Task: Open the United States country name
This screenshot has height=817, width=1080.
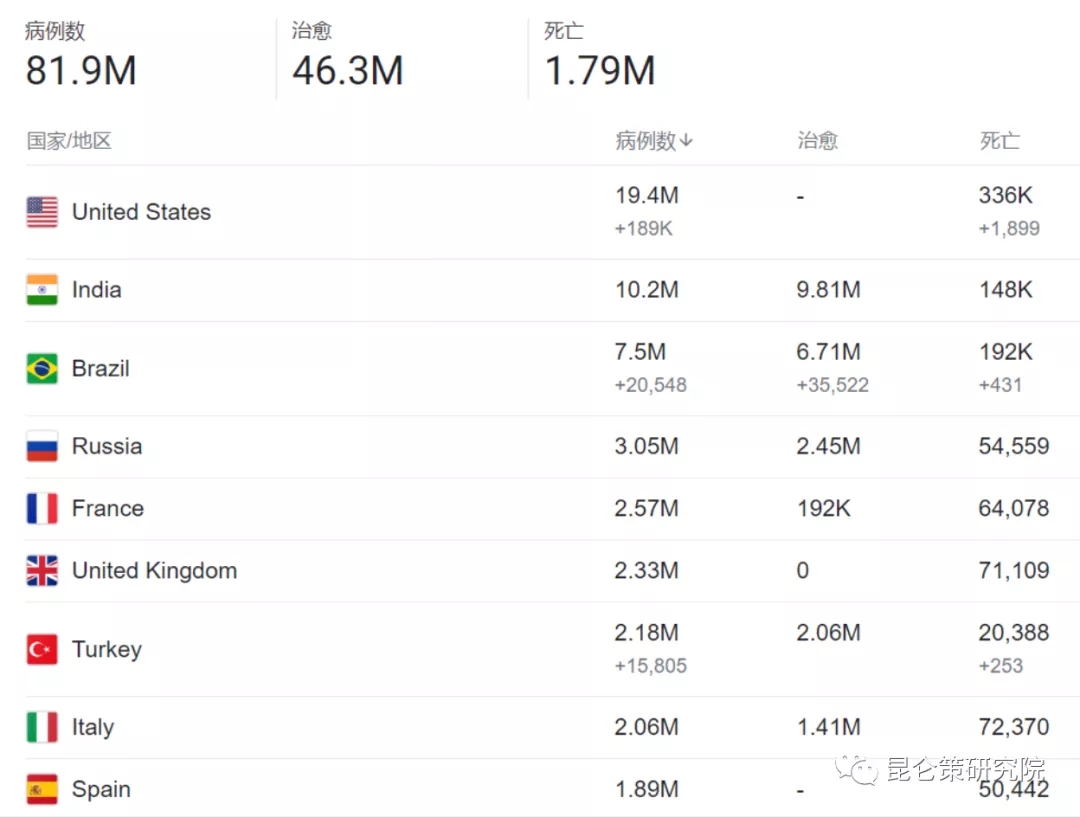Action: (141, 212)
